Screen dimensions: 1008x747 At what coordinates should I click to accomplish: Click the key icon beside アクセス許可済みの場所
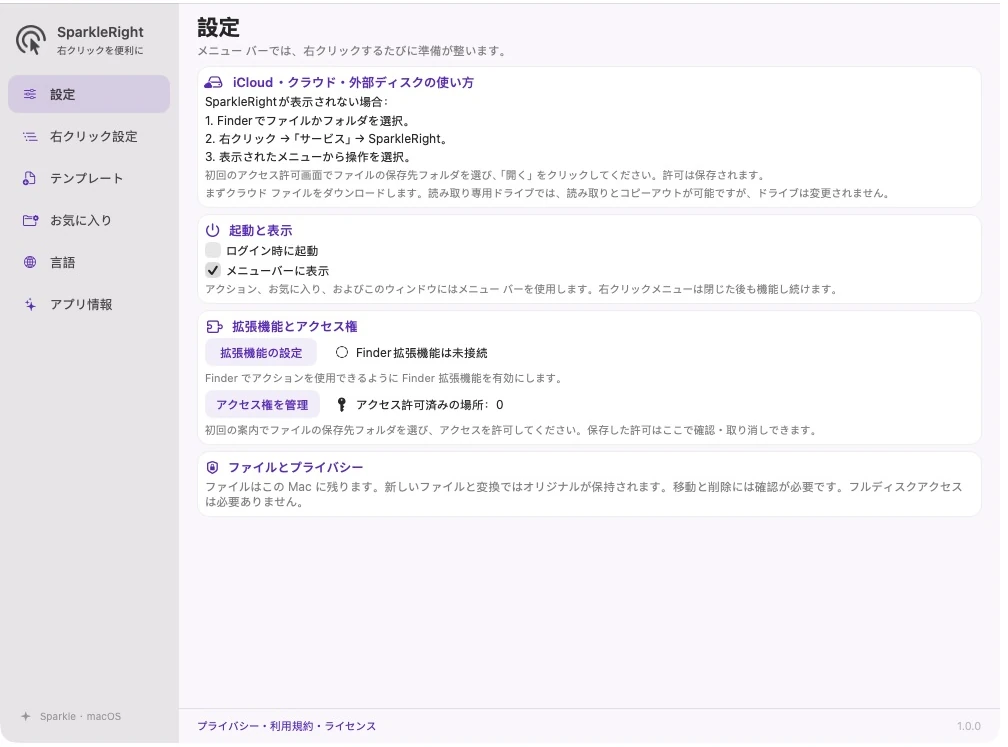point(342,404)
